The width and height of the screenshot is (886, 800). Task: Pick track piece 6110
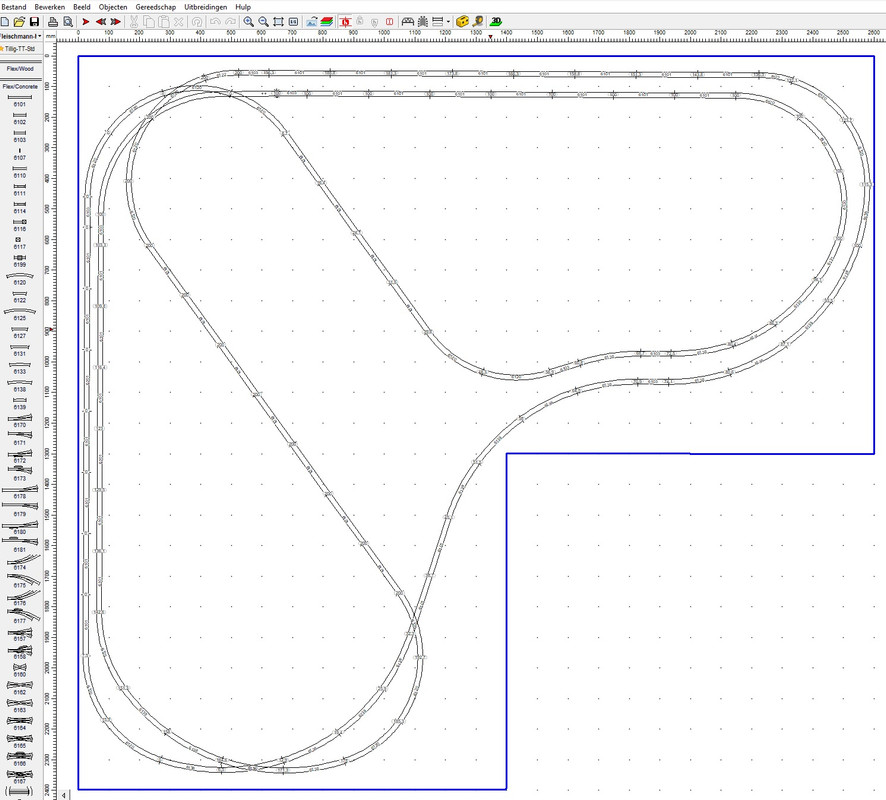tap(20, 172)
